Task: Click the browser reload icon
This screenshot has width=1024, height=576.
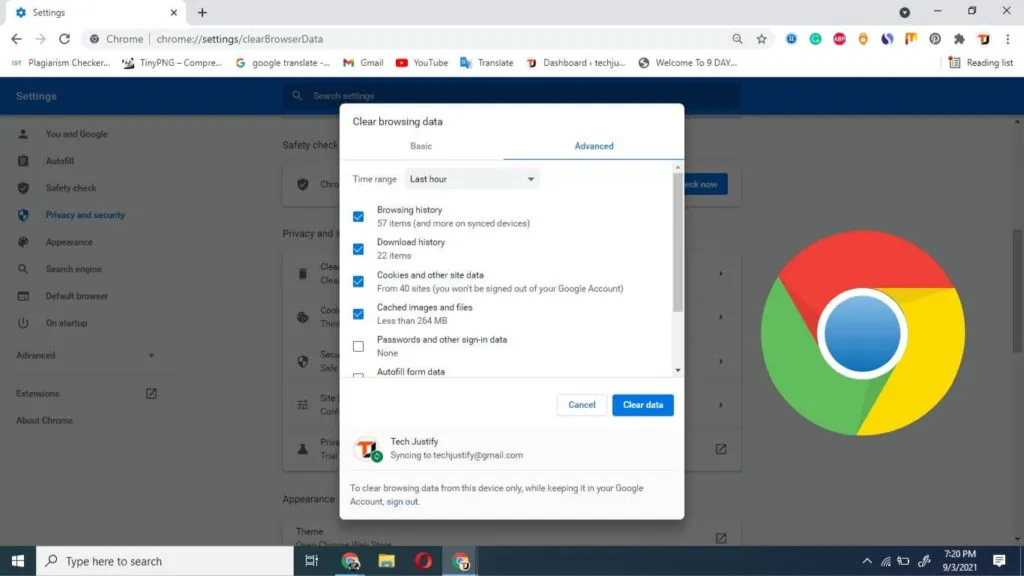Action: [65, 39]
